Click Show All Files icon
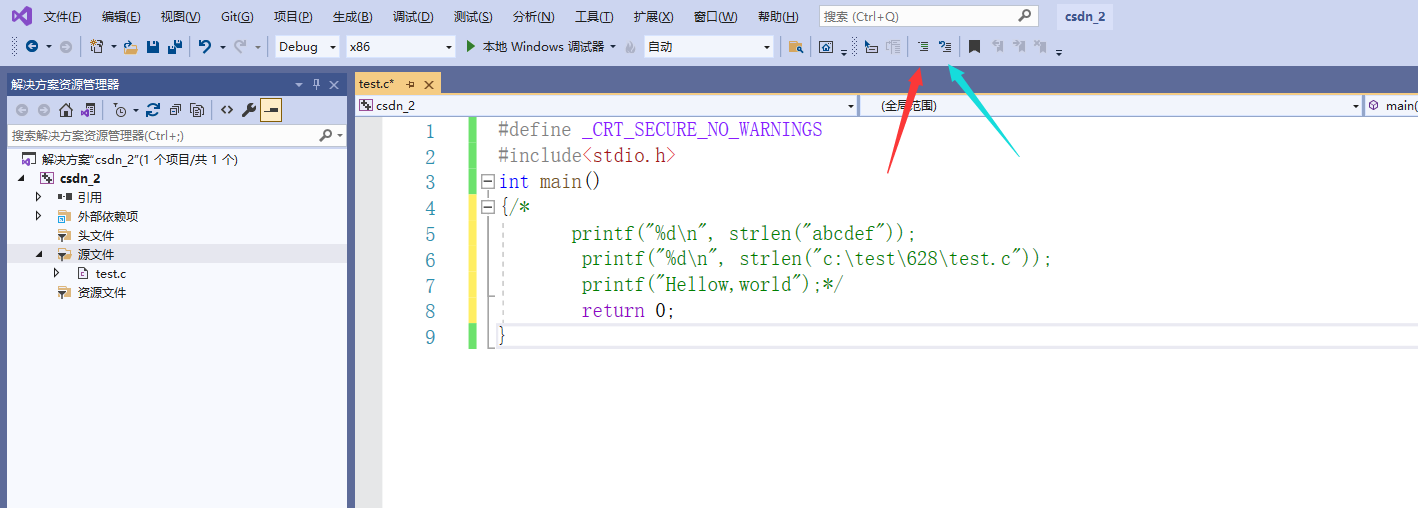The image size is (1418, 508). 197,110
